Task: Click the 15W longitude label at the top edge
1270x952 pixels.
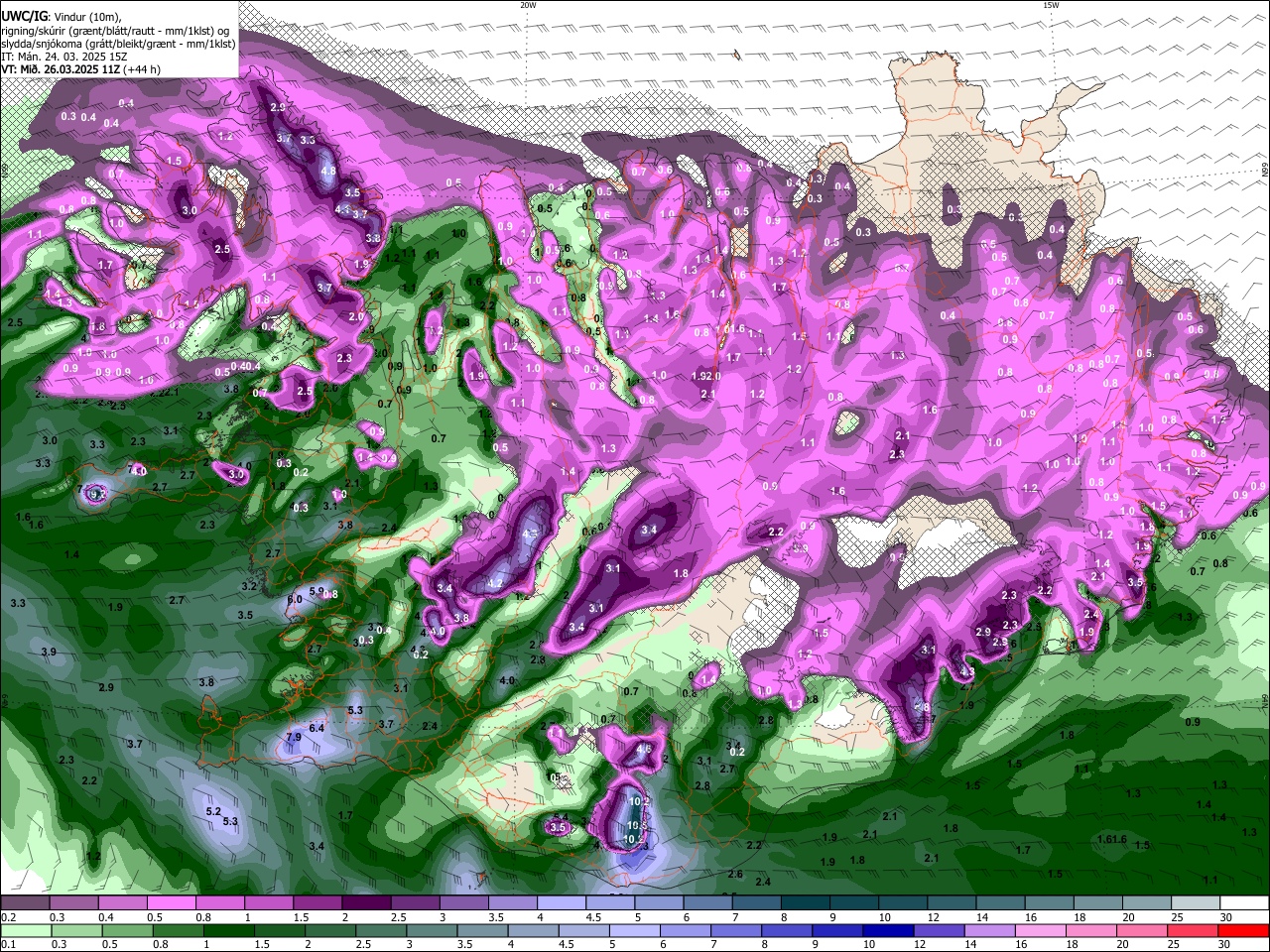Action: tap(1051, 5)
